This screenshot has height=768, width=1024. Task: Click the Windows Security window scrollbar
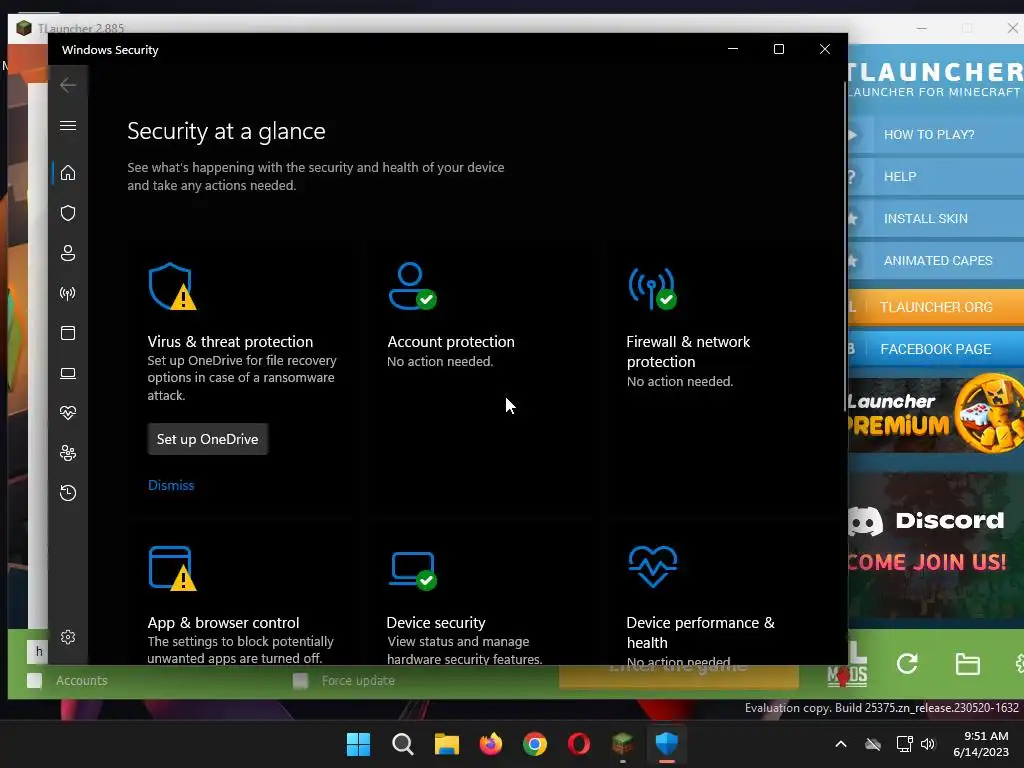[845, 246]
